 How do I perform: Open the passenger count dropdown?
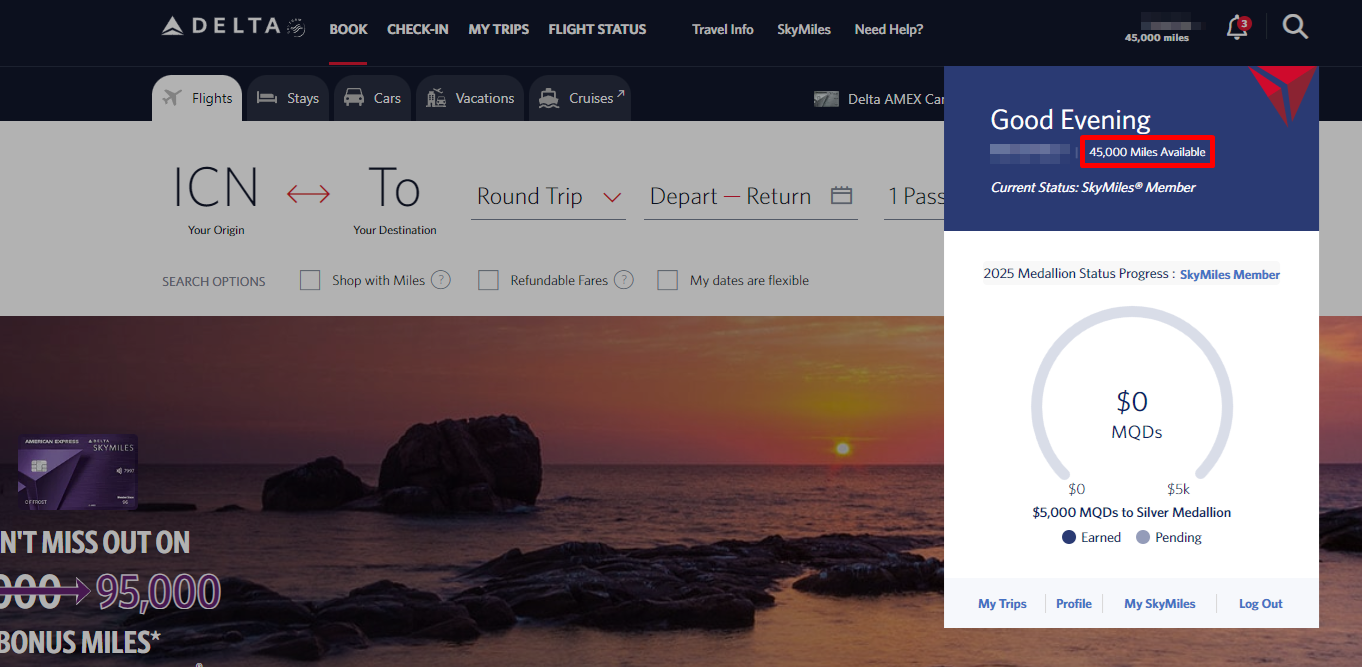tap(915, 196)
